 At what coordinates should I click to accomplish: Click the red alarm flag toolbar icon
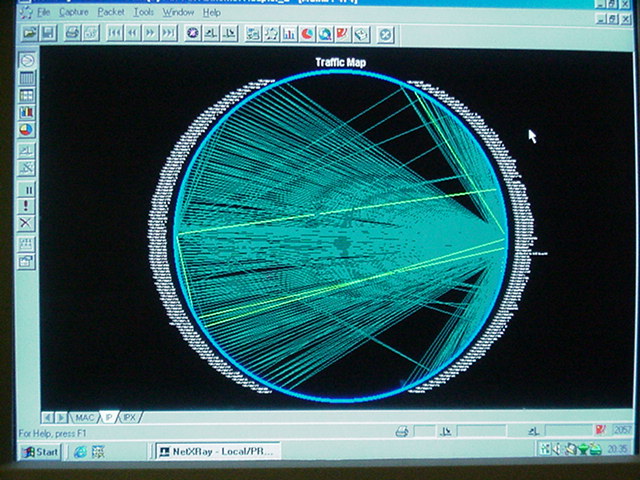(343, 34)
